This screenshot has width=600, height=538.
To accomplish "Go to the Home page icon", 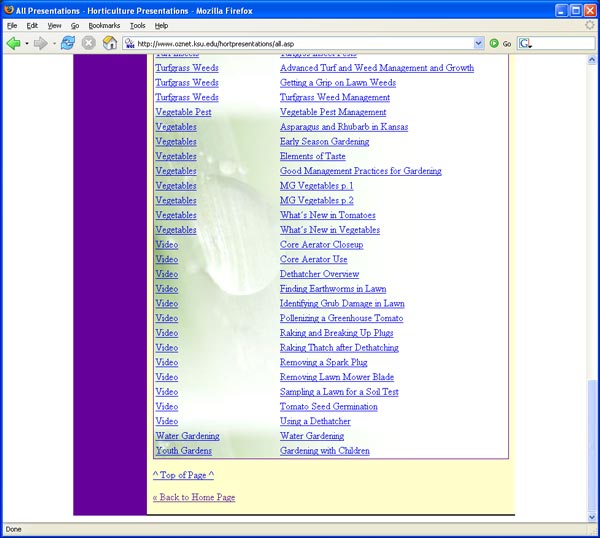I will pos(110,43).
